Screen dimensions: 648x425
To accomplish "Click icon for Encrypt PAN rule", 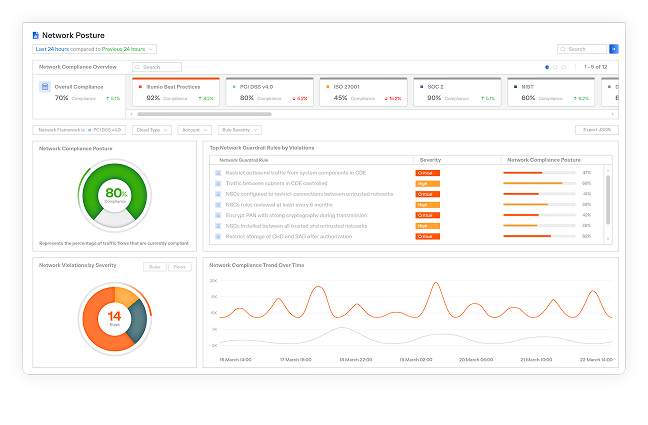I will click(x=218, y=215).
